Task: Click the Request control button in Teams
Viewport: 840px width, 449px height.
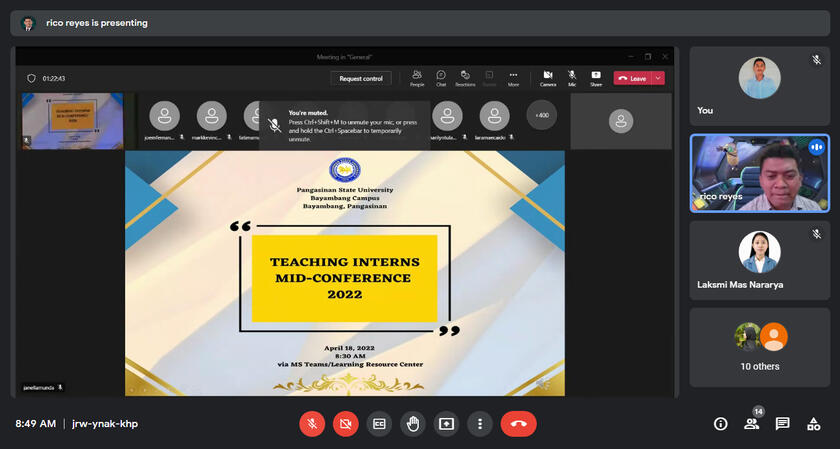Action: (361, 78)
